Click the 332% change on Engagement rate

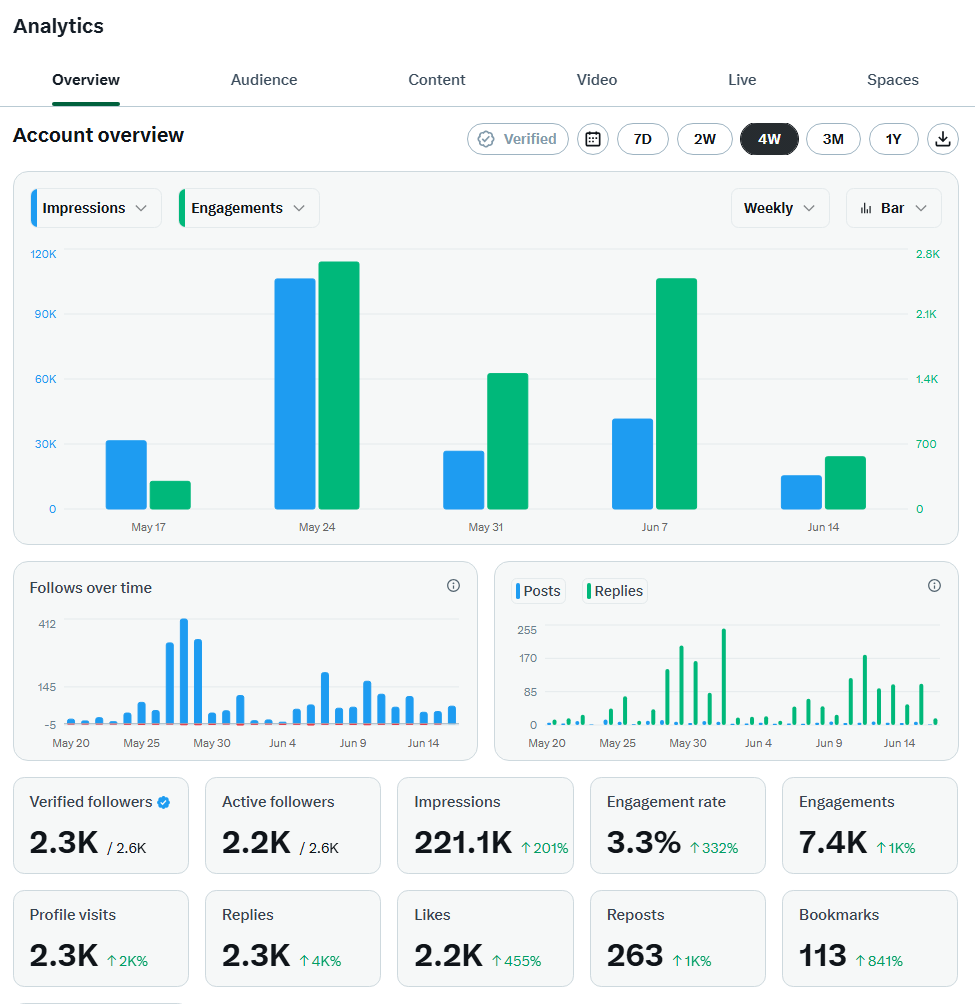coord(714,848)
